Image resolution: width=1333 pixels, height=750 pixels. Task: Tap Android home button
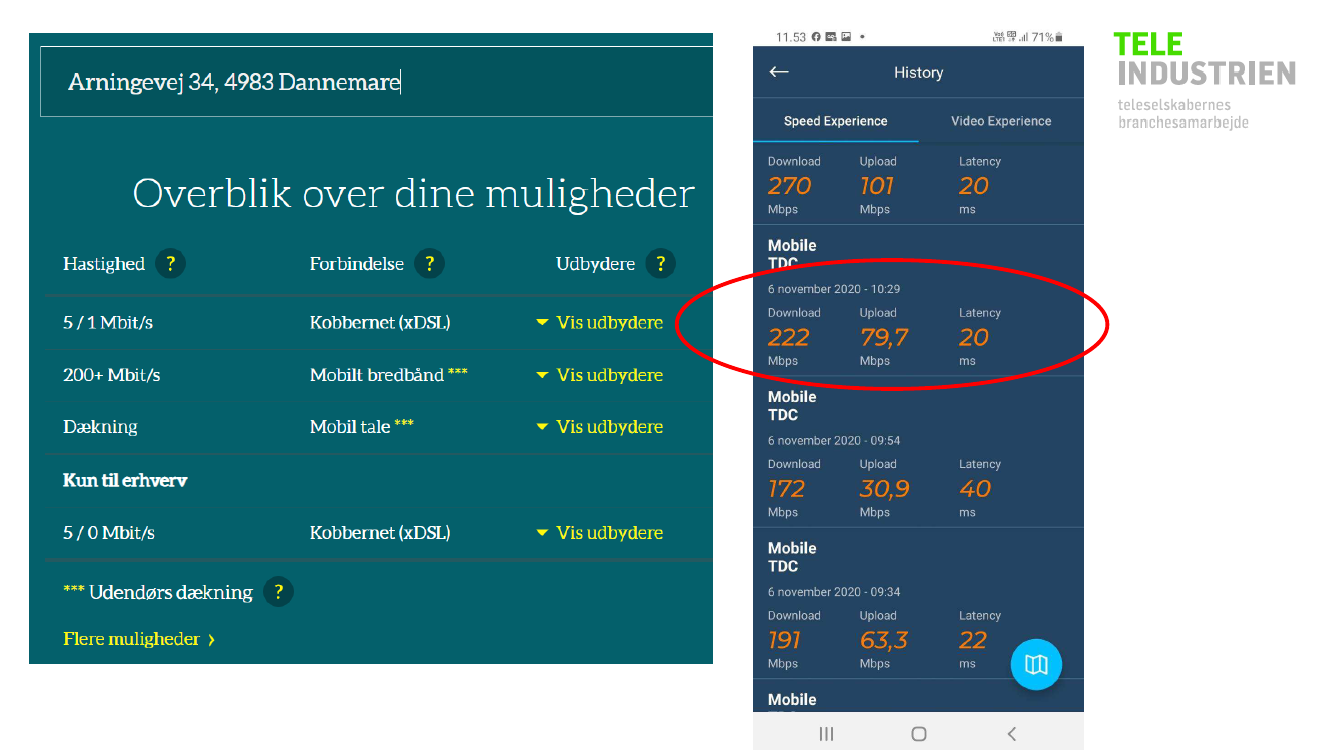[919, 734]
